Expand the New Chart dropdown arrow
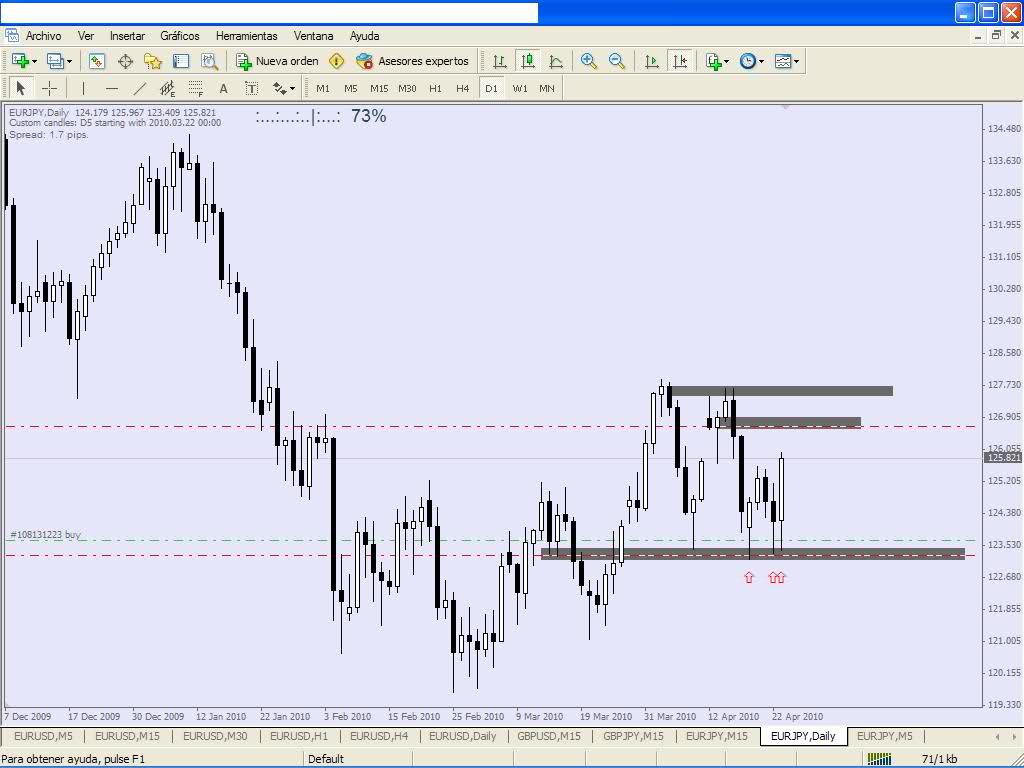The height and width of the screenshot is (768, 1024). [x=34, y=61]
